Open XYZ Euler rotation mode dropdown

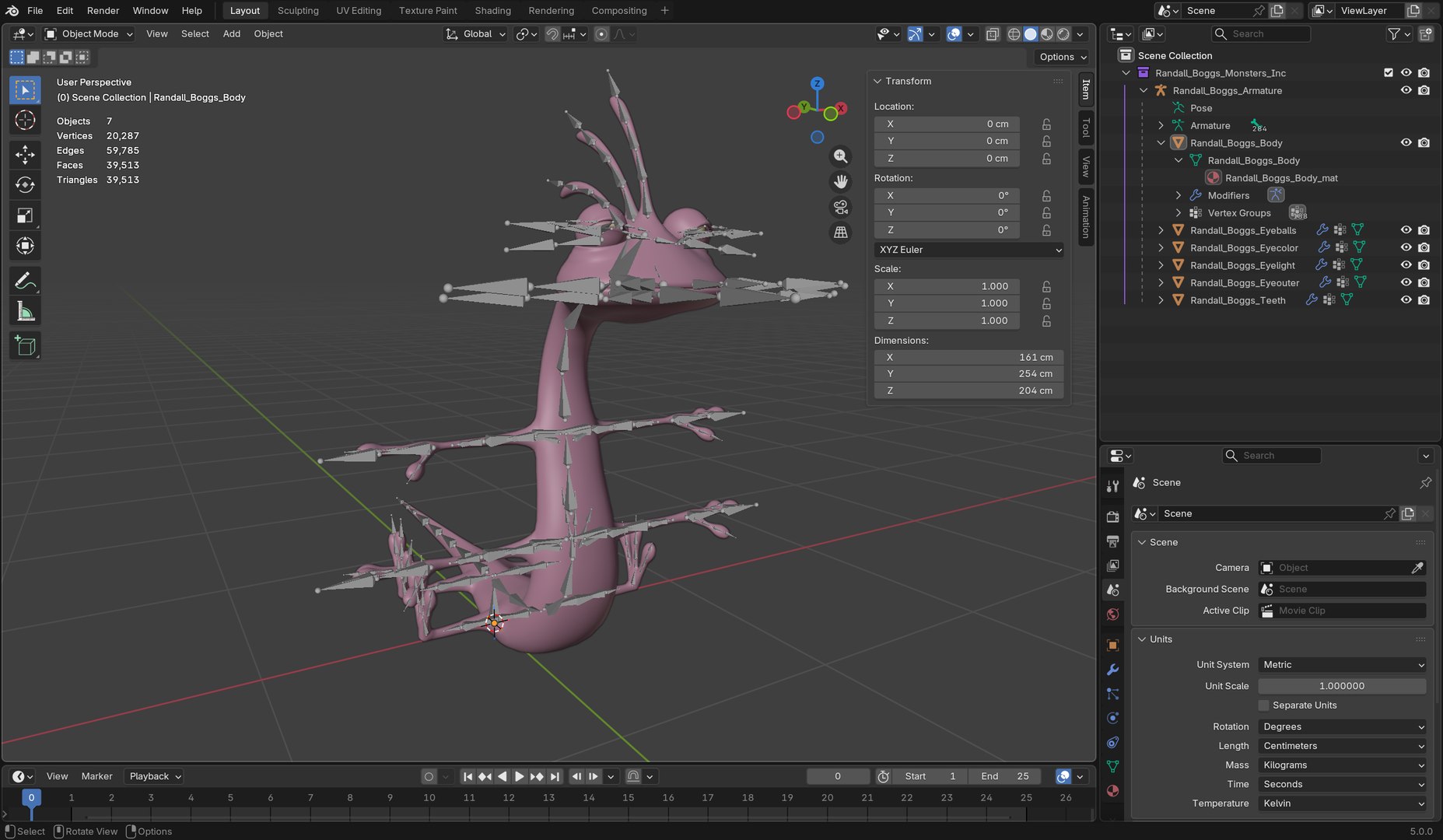click(x=969, y=250)
